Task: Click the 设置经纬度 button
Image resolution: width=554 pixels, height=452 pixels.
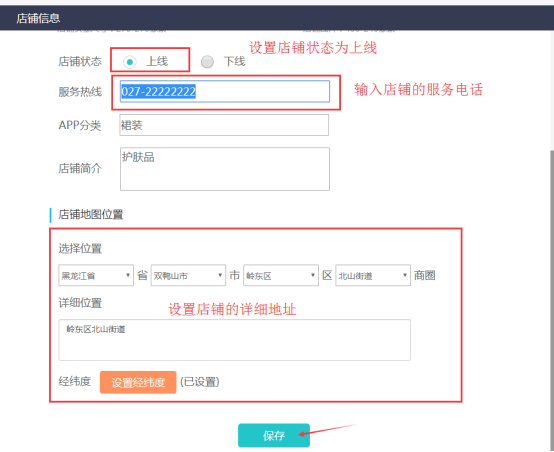Action: [x=138, y=382]
